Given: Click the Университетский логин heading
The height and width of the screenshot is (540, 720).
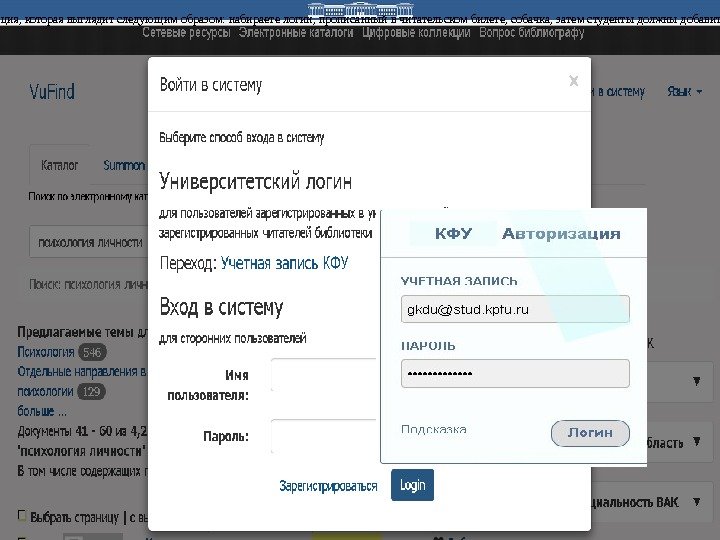Looking at the screenshot, I should [255, 181].
